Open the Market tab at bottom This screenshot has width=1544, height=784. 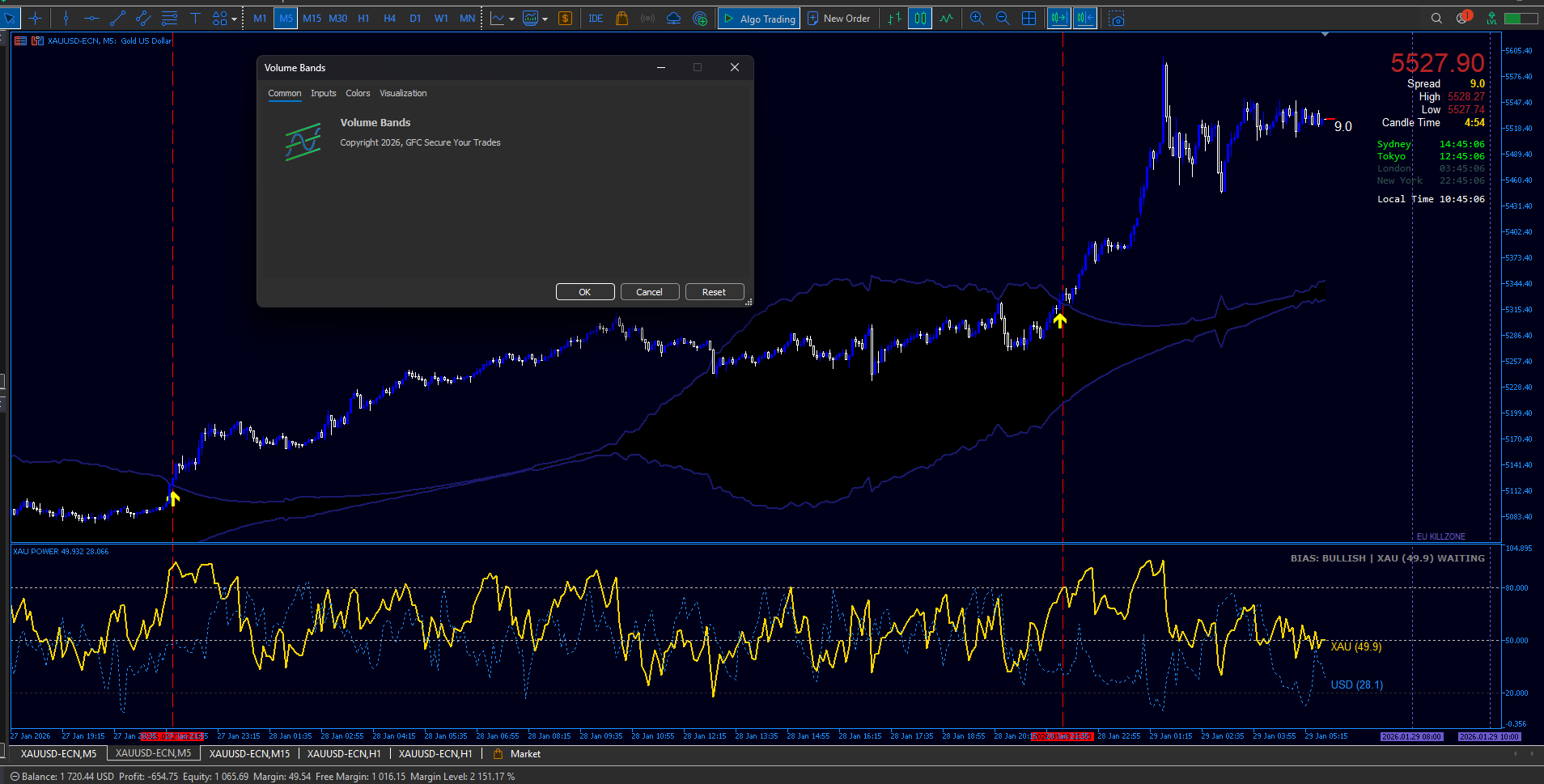click(517, 754)
